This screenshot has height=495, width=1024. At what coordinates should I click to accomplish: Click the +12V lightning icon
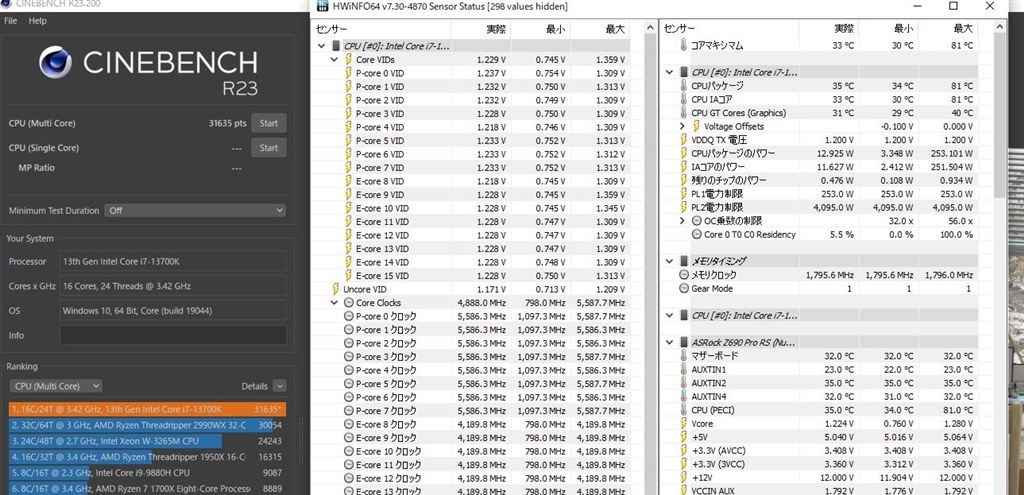[x=683, y=478]
